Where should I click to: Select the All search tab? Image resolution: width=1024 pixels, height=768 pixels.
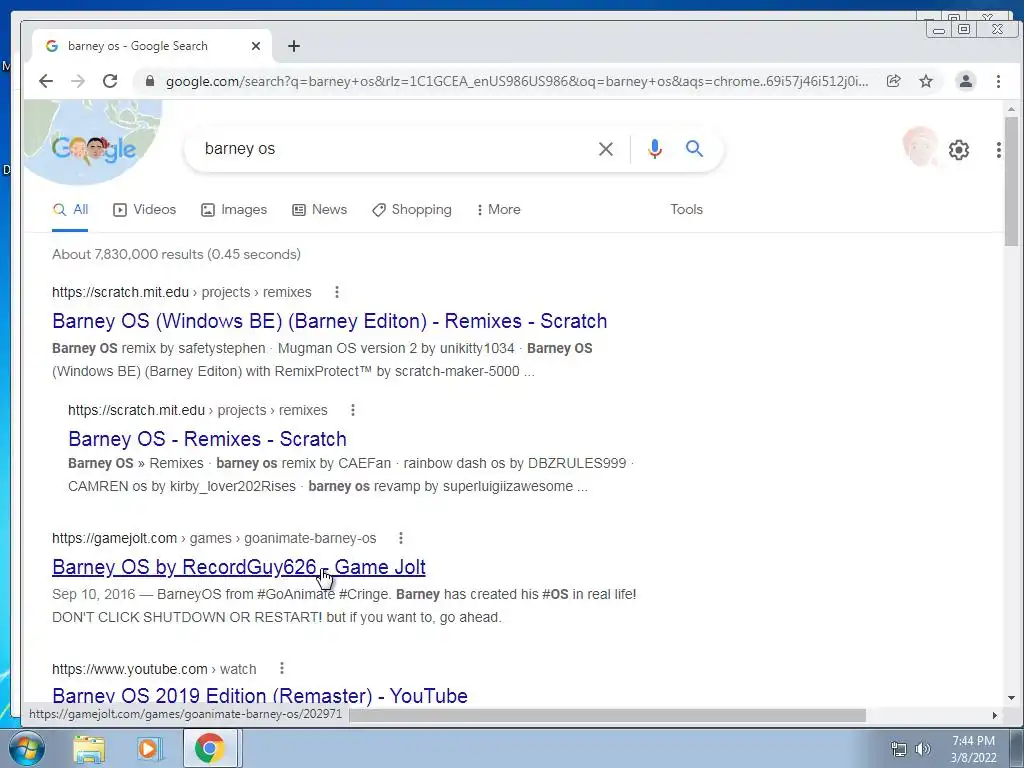[x=70, y=210]
